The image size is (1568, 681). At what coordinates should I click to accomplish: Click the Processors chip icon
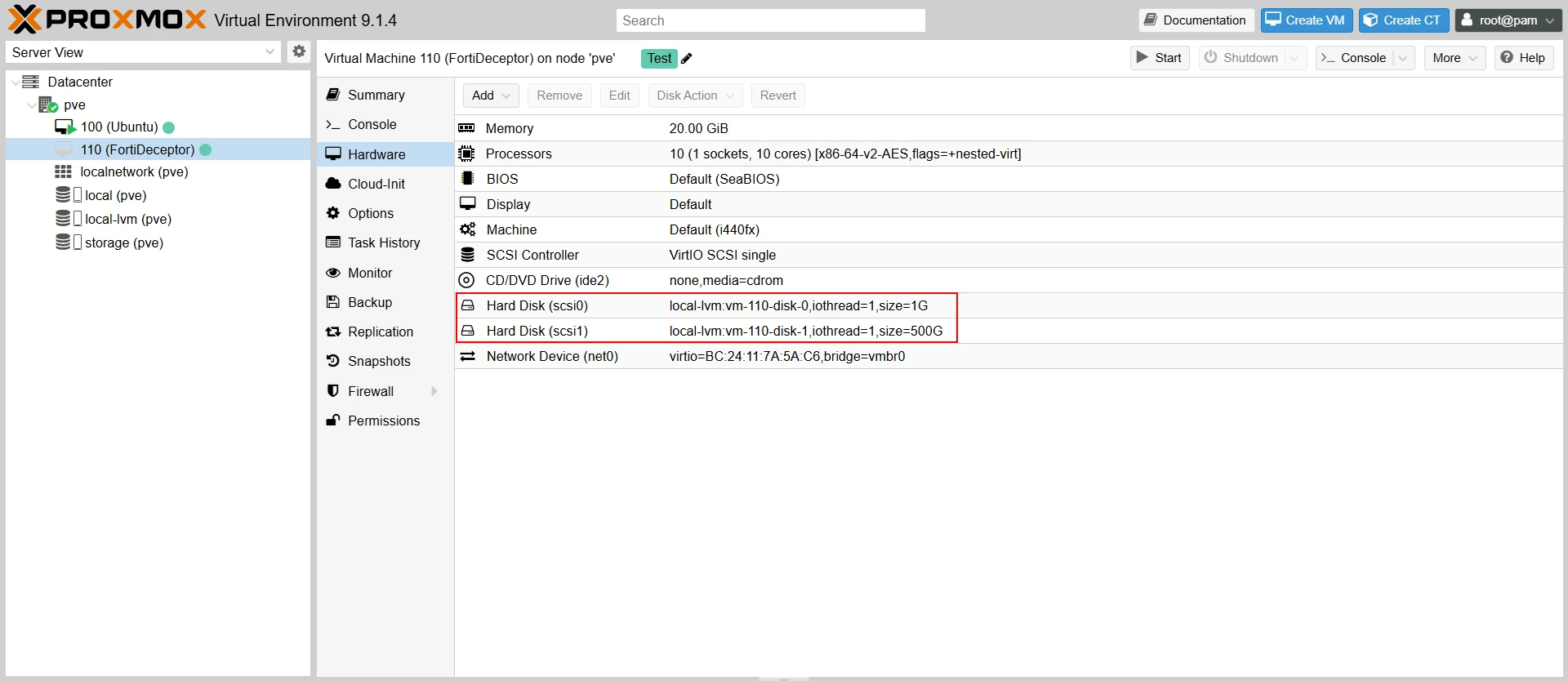click(466, 154)
